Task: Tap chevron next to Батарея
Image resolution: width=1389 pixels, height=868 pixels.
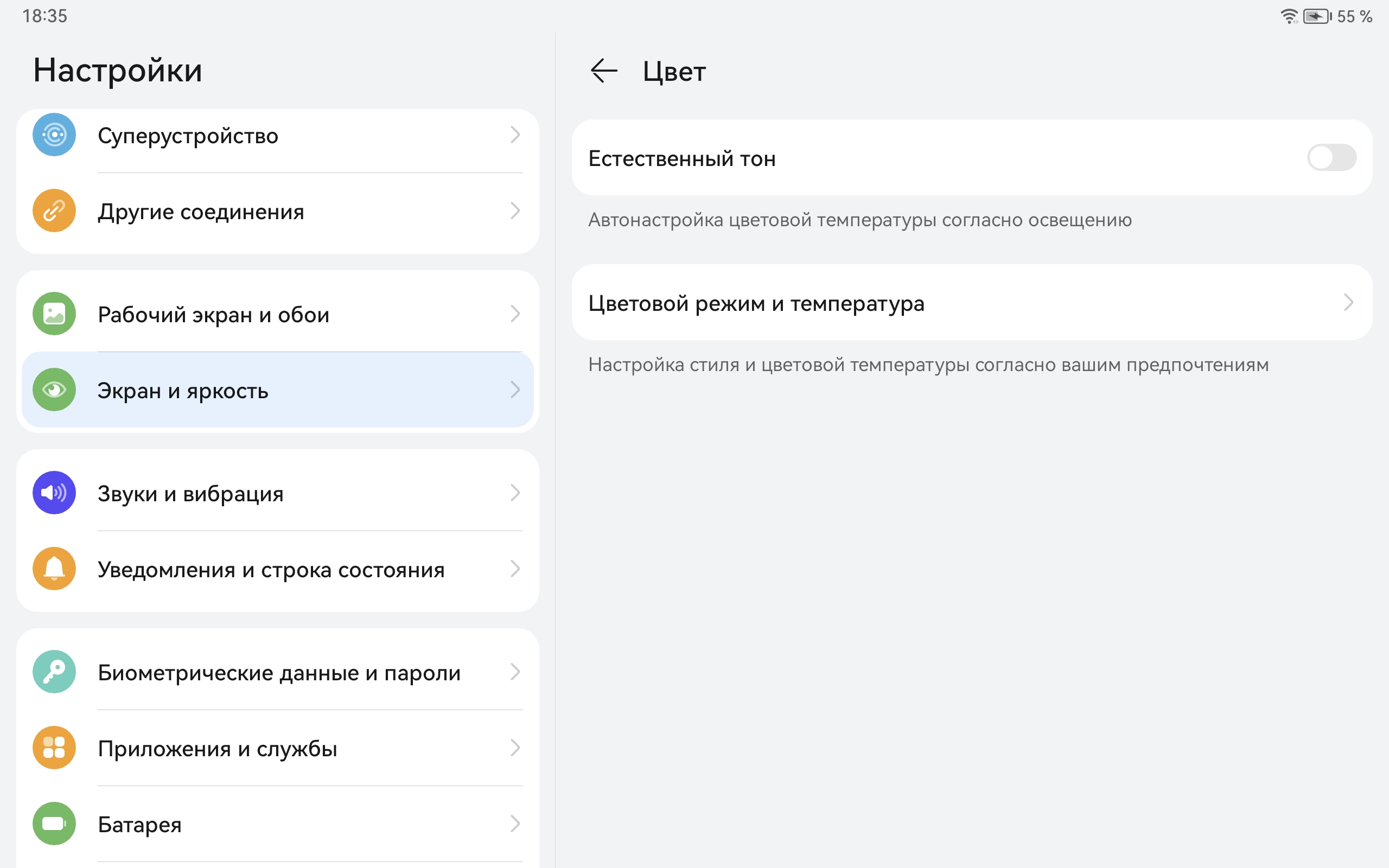Action: pos(515,823)
